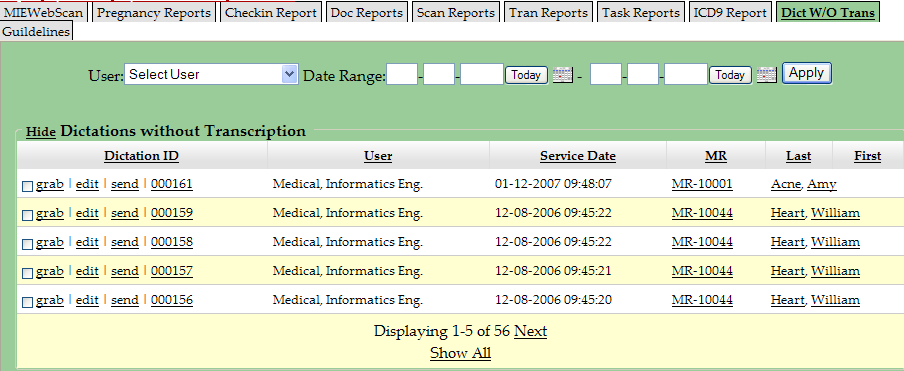Image resolution: width=904 pixels, height=371 pixels.
Task: Edit dictation 000157
Action: click(x=87, y=271)
